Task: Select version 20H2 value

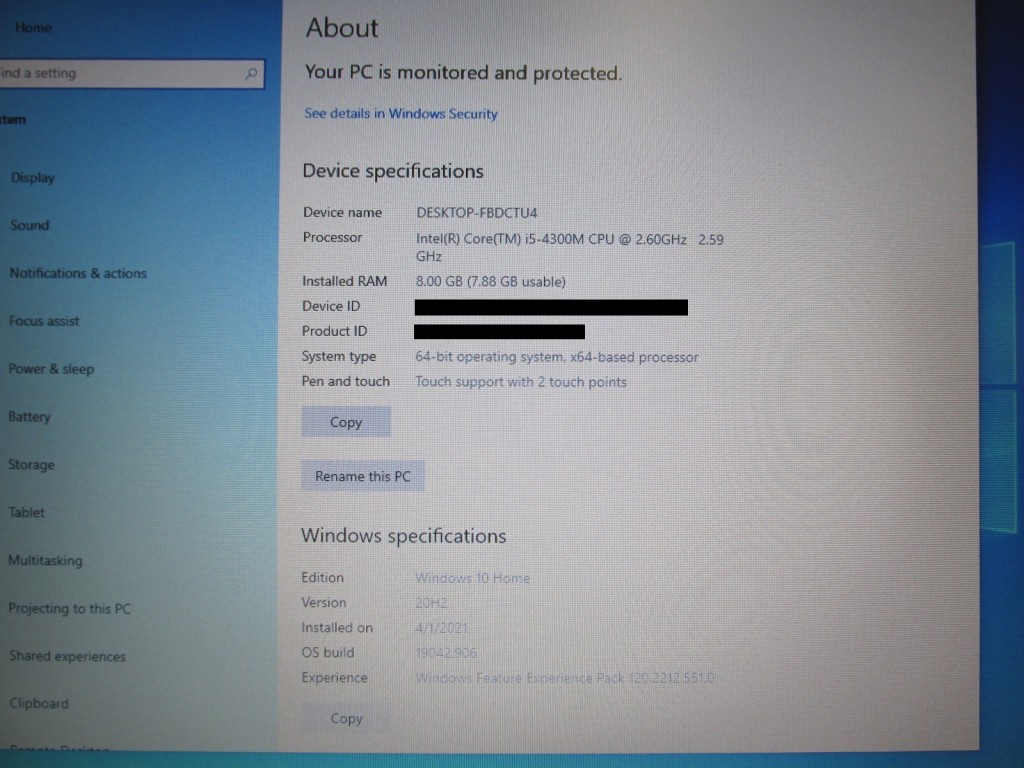Action: click(431, 603)
